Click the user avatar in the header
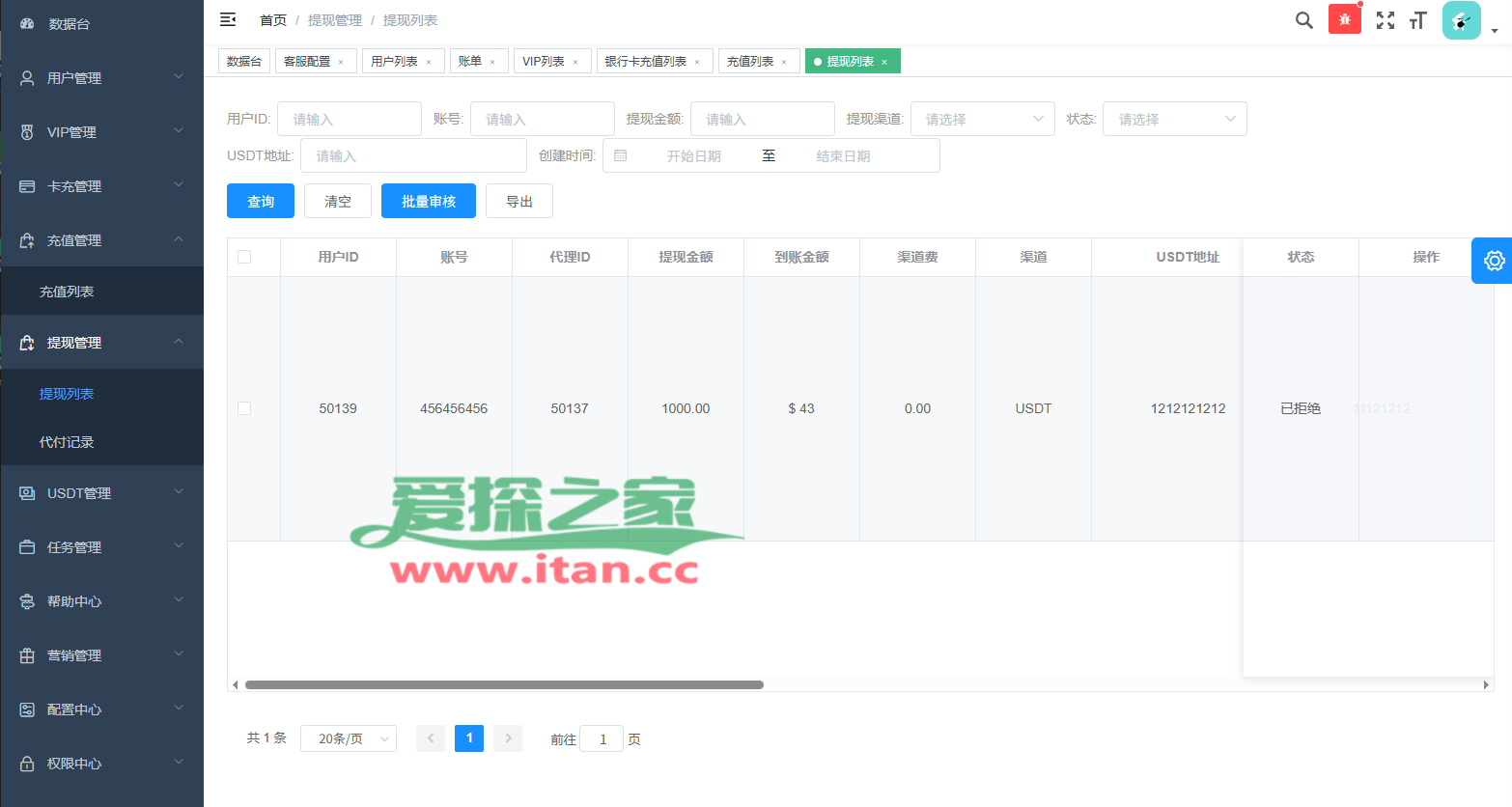The width and height of the screenshot is (1512, 807). click(x=1461, y=20)
